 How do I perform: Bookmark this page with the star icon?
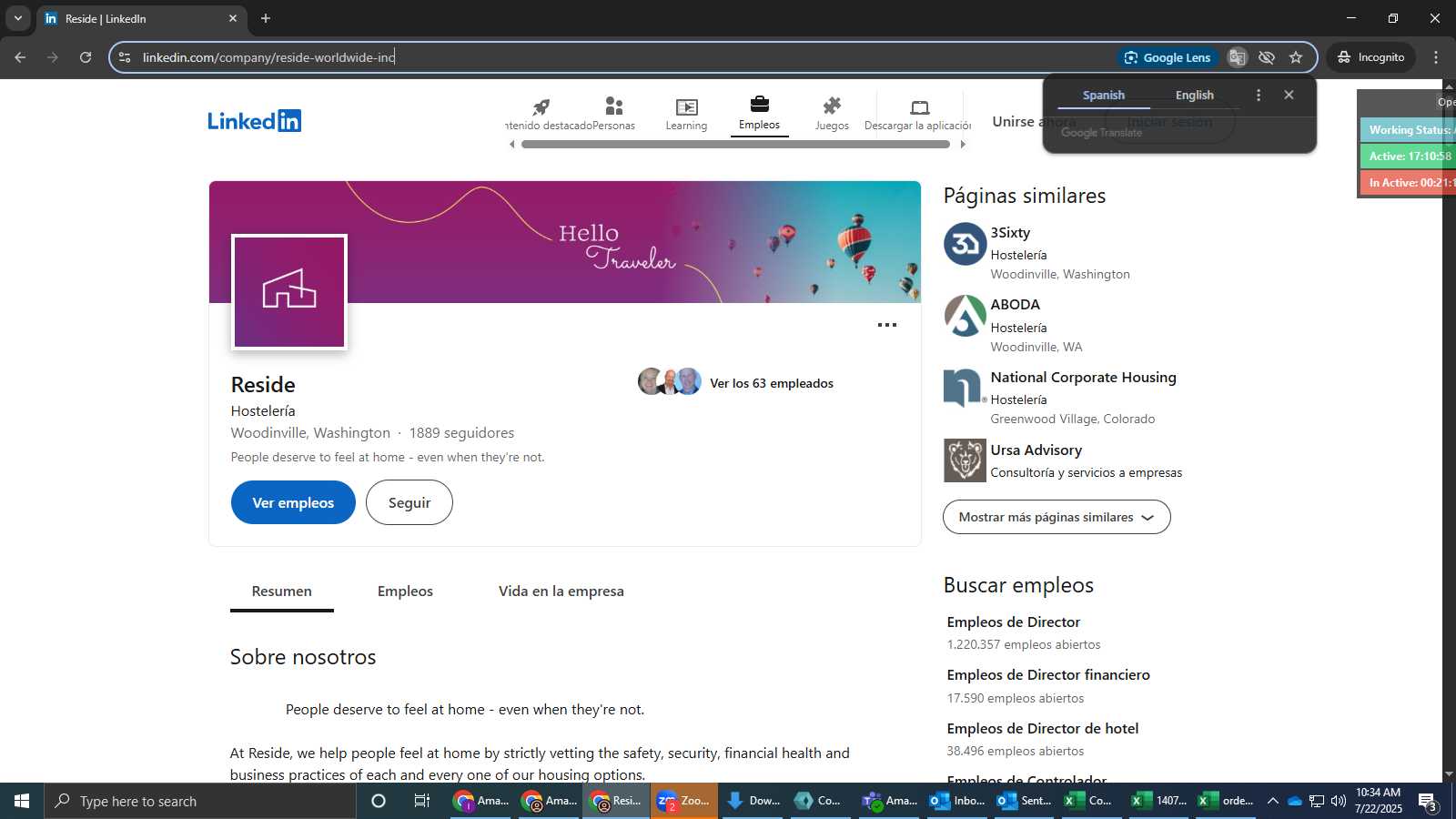point(1296,57)
